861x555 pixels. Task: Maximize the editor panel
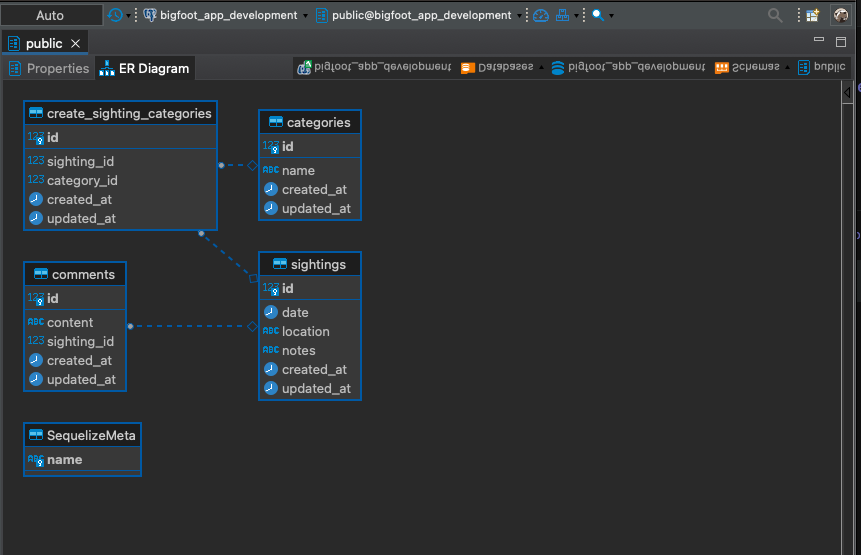click(840, 41)
